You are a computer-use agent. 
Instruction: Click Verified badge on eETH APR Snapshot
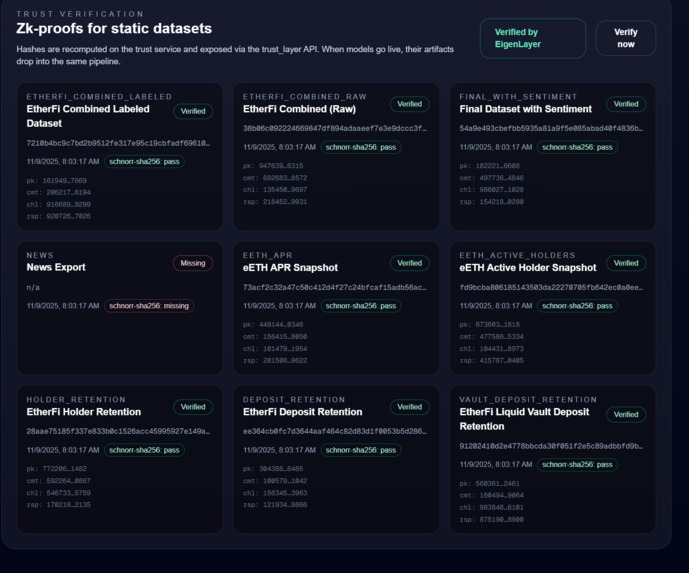click(410, 263)
